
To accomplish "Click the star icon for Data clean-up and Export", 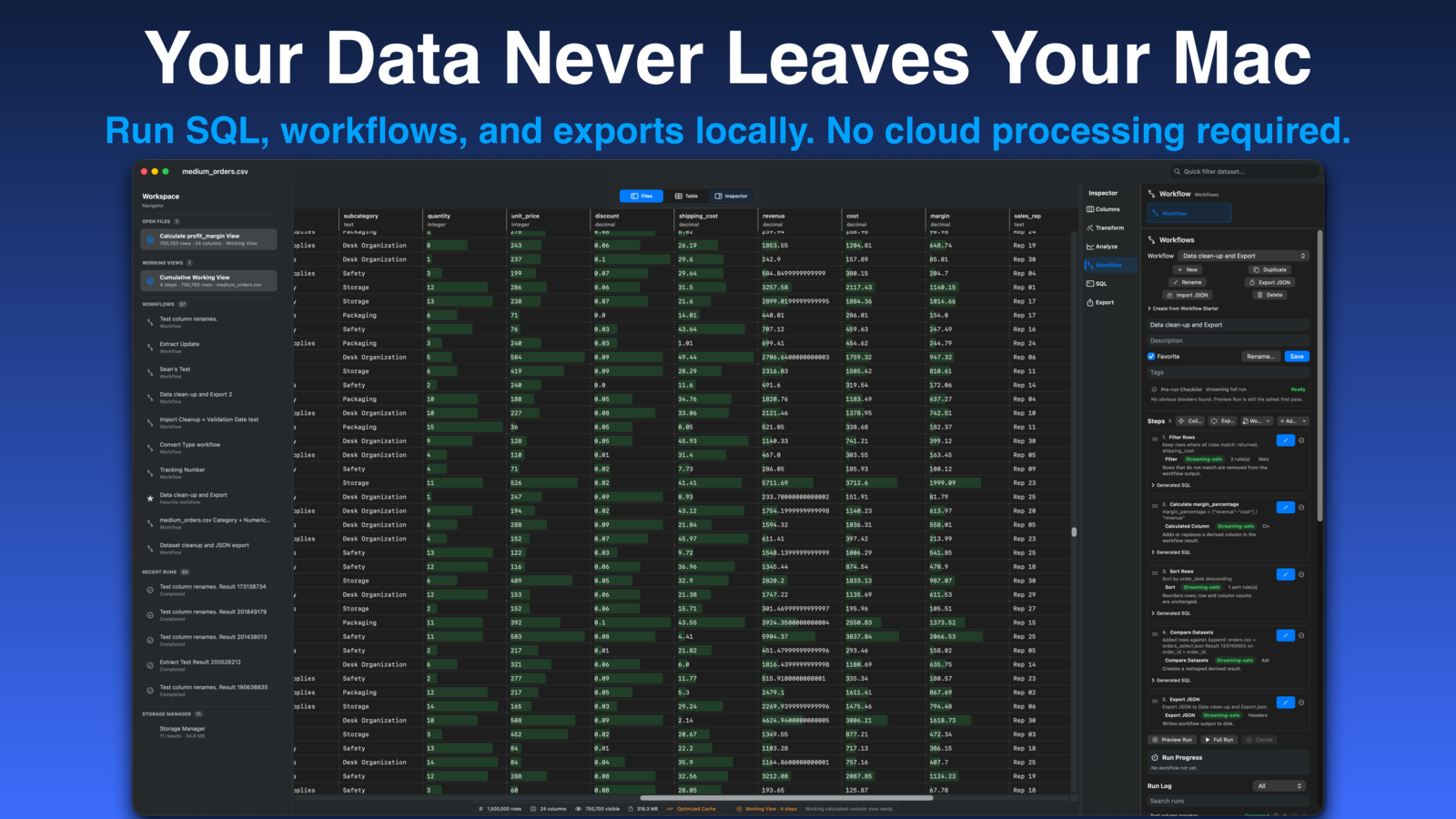I will (x=150, y=498).
